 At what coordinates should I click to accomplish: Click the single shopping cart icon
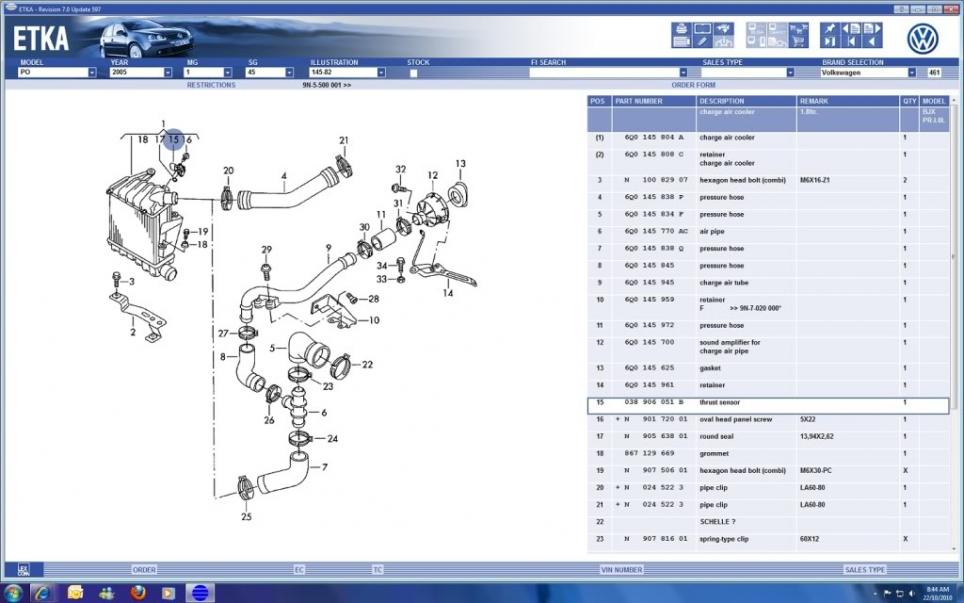click(x=799, y=42)
